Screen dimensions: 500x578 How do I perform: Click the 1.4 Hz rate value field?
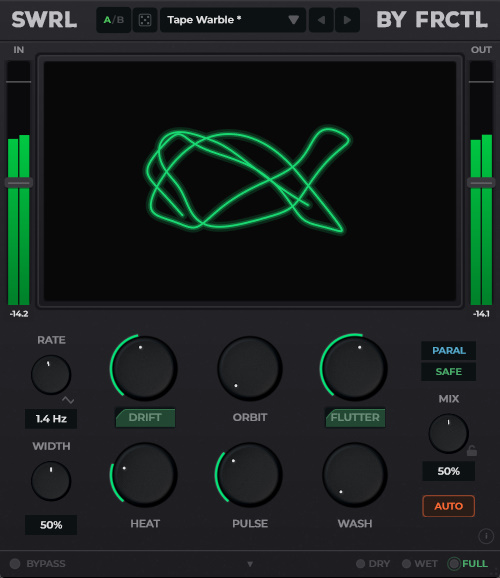pos(51,419)
